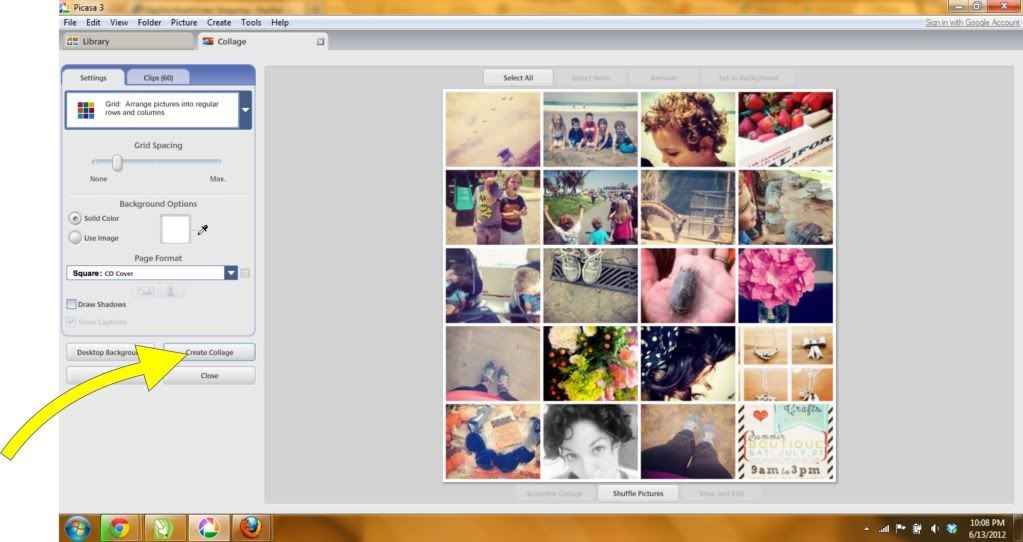Expand the collage type dropdown arrow
Image resolution: width=1023 pixels, height=542 pixels.
pos(245,110)
